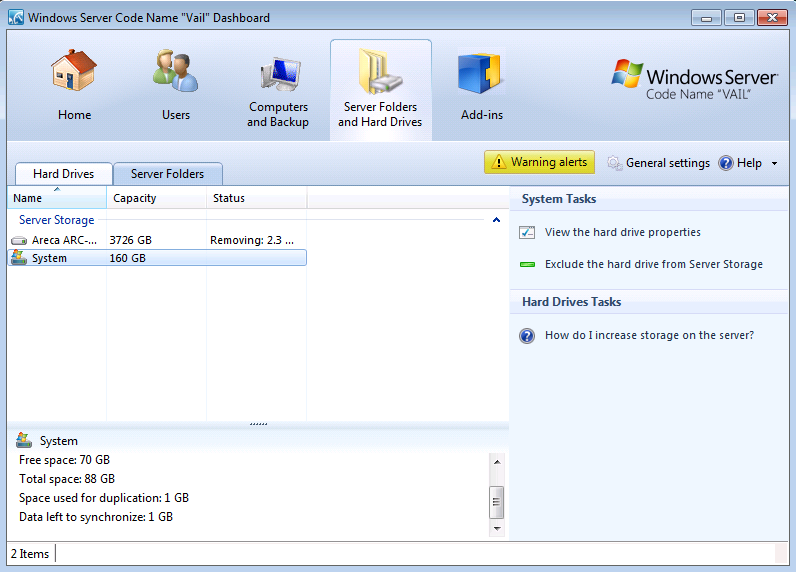Open How do I increase storage help link
Screen dimensions: 796x572
649,335
